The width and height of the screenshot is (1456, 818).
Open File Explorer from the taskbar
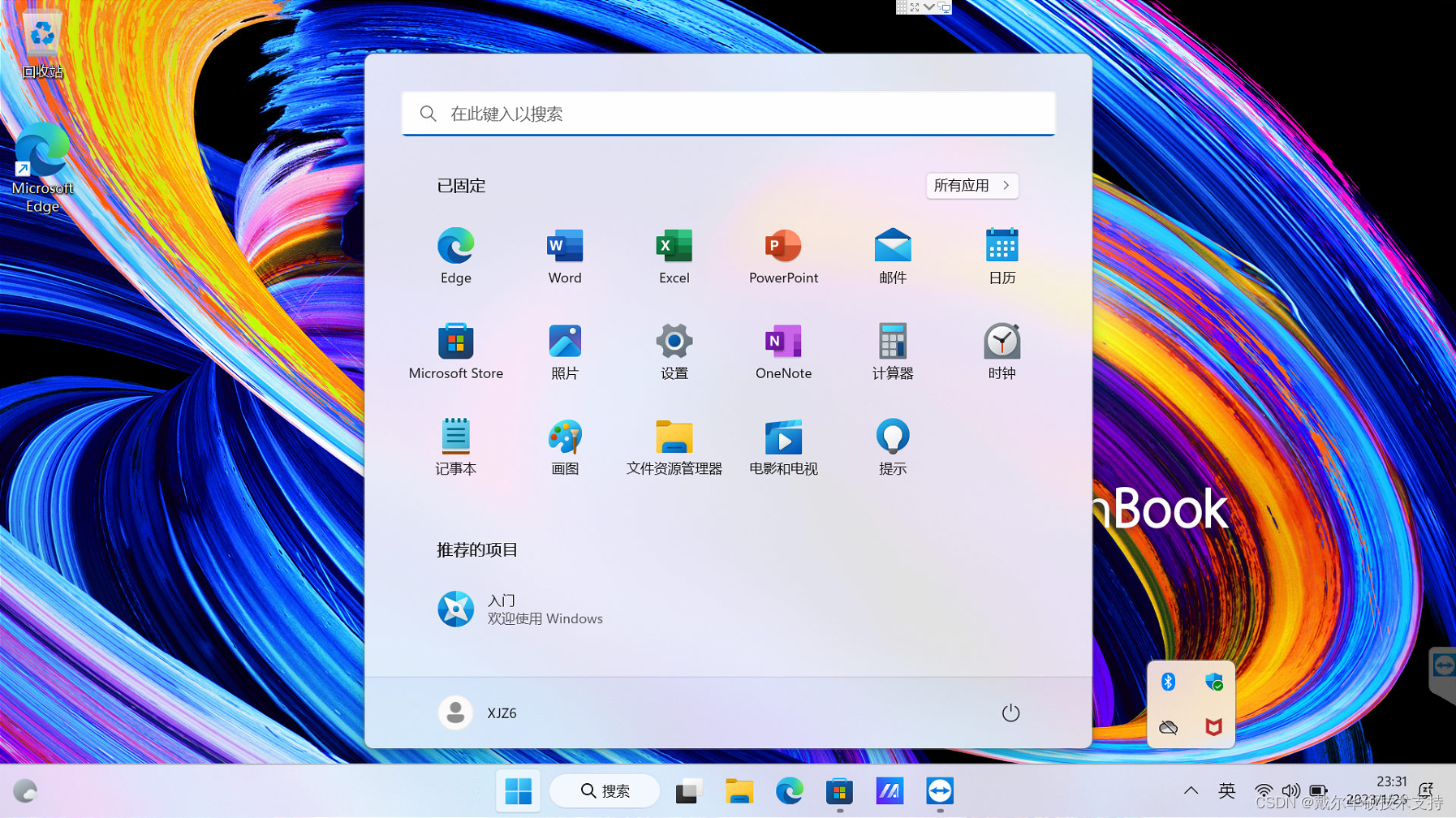click(x=739, y=790)
